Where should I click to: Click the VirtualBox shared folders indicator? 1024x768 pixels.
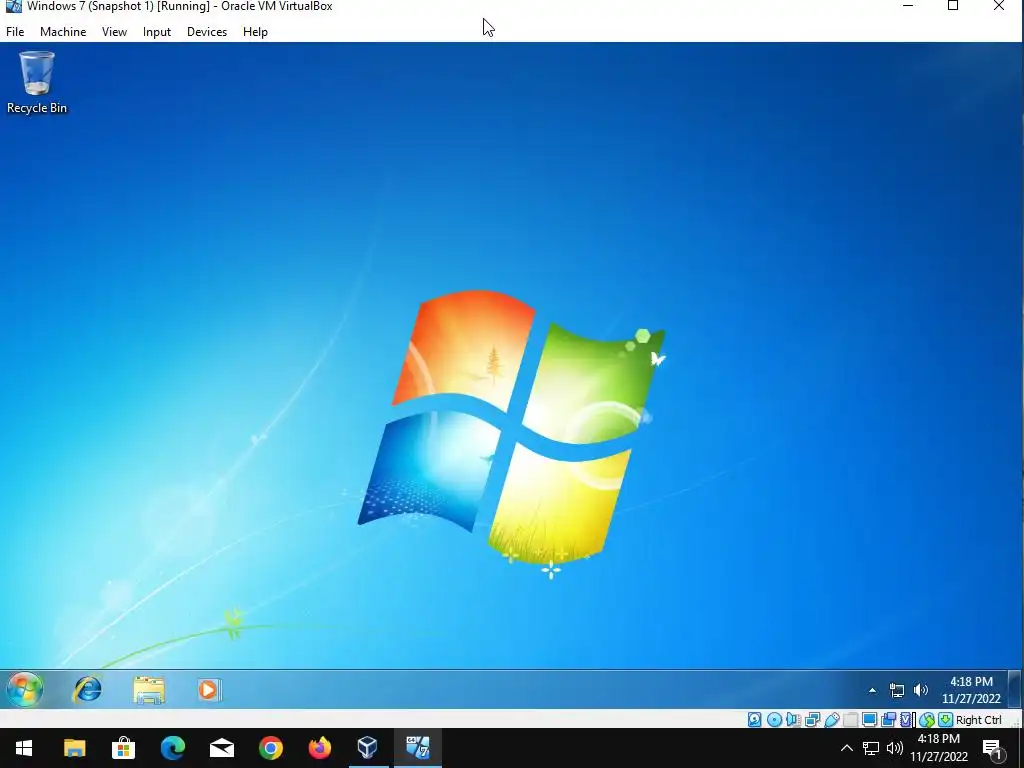tap(850, 720)
